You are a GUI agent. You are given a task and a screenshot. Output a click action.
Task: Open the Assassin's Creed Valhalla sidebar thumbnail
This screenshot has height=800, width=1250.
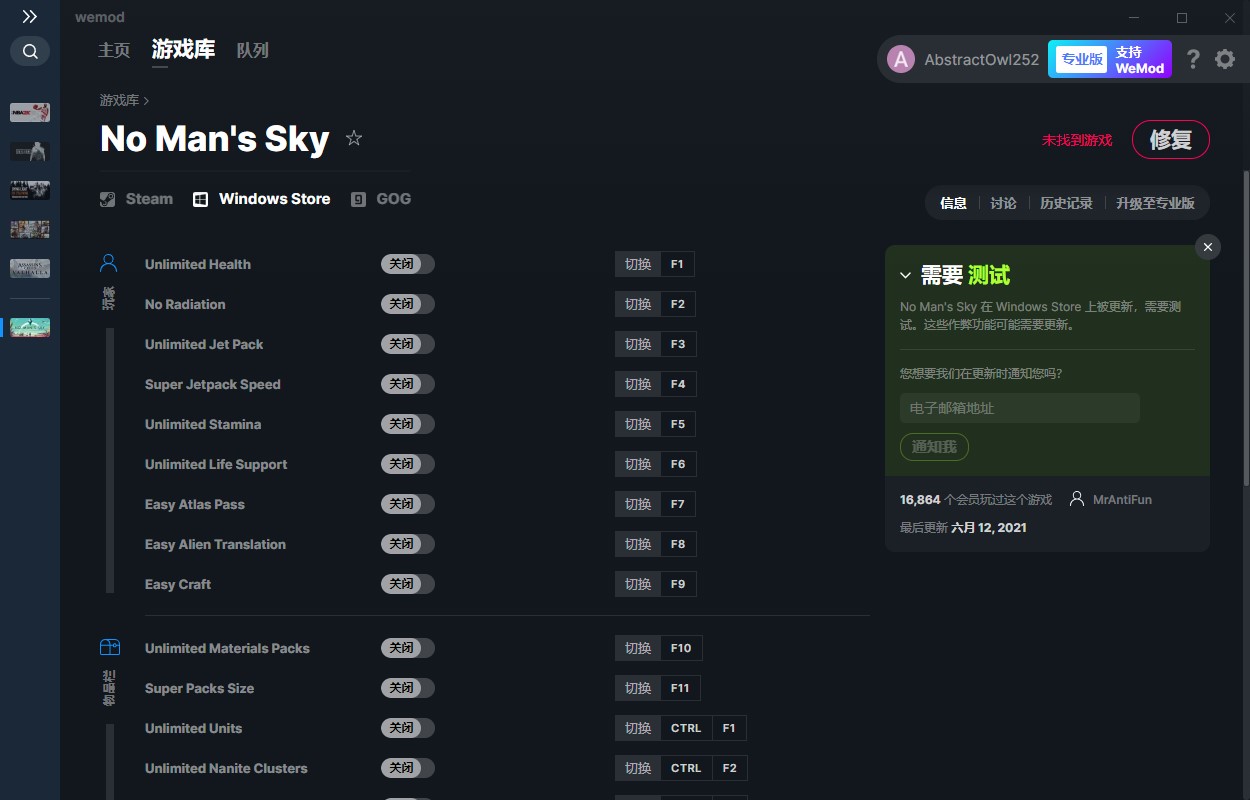point(30,268)
